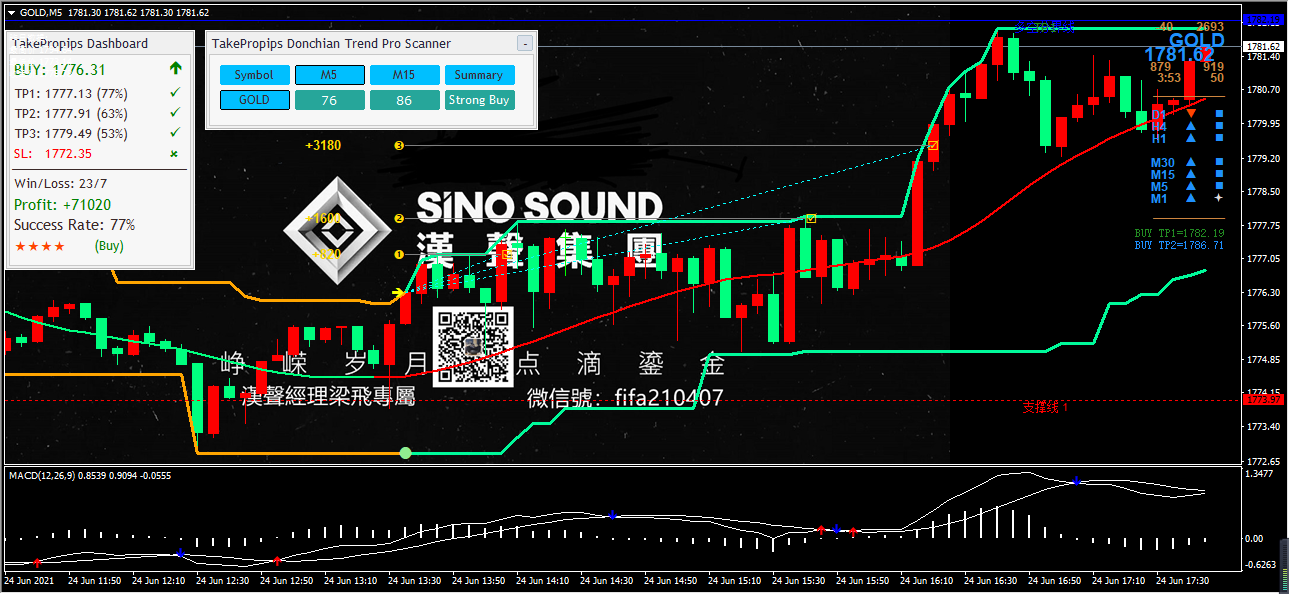Click the M30 blue up-arrow indicator
The image size is (1289, 594).
point(1190,163)
